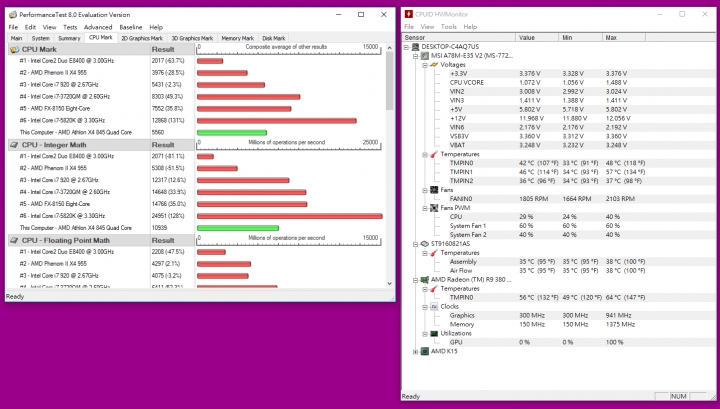The width and height of the screenshot is (720, 409).
Task: Click the scroll down arrow in PerformanceTest
Action: click(x=389, y=284)
